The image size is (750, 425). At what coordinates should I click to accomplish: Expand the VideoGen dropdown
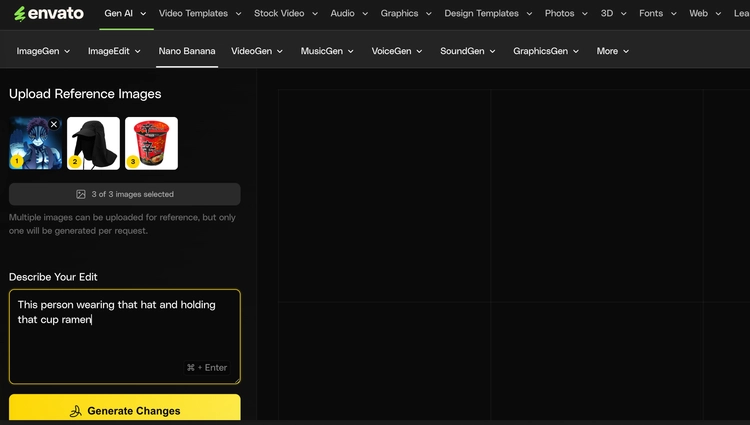[x=257, y=51]
